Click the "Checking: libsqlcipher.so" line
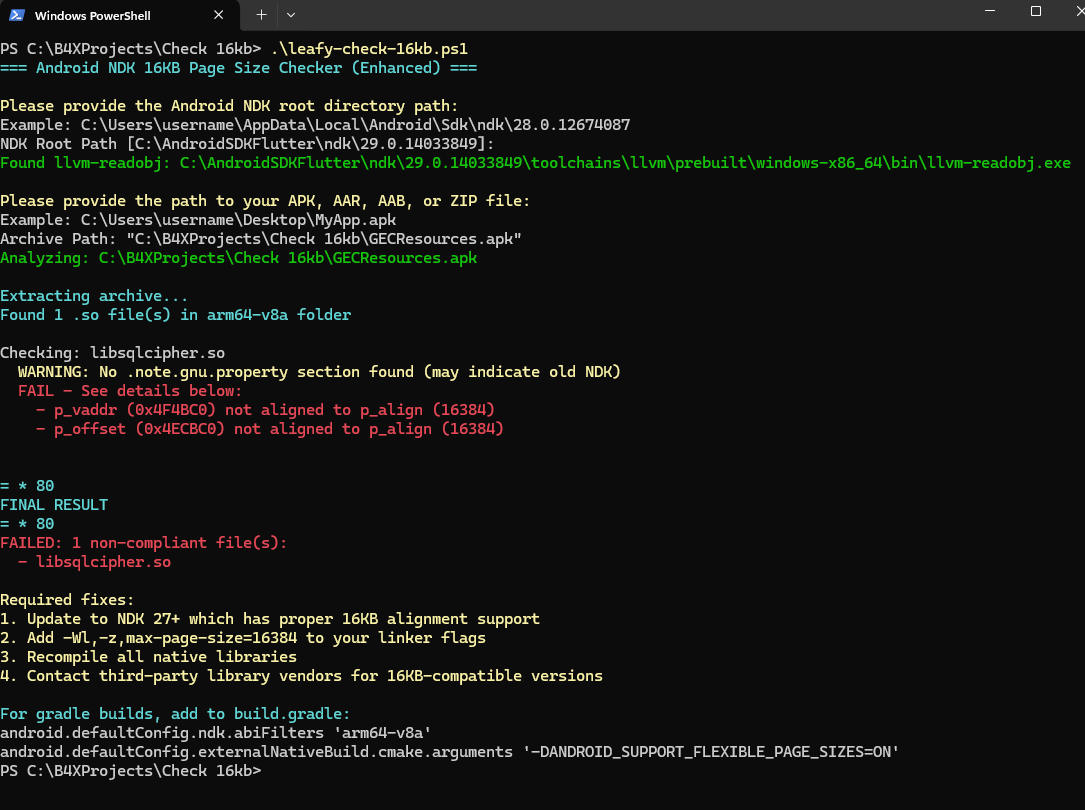The width and height of the screenshot is (1085, 810). click(112, 353)
